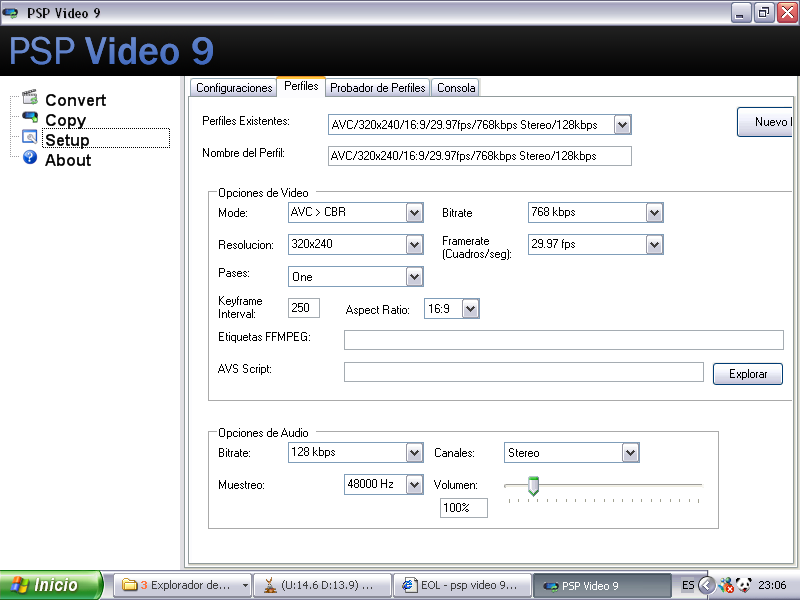Click the Convert clapperboard icon
Screen dimensions: 800x600
point(30,96)
